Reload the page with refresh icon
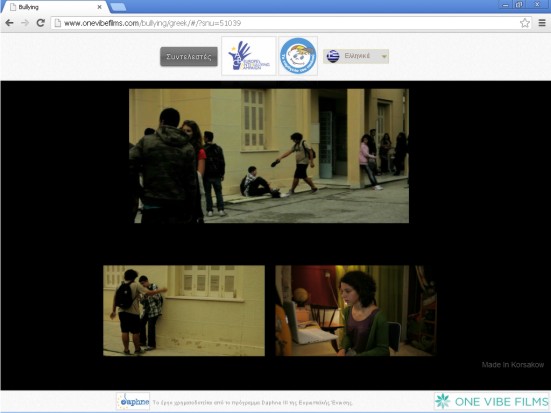551x413 pixels. (x=41, y=23)
